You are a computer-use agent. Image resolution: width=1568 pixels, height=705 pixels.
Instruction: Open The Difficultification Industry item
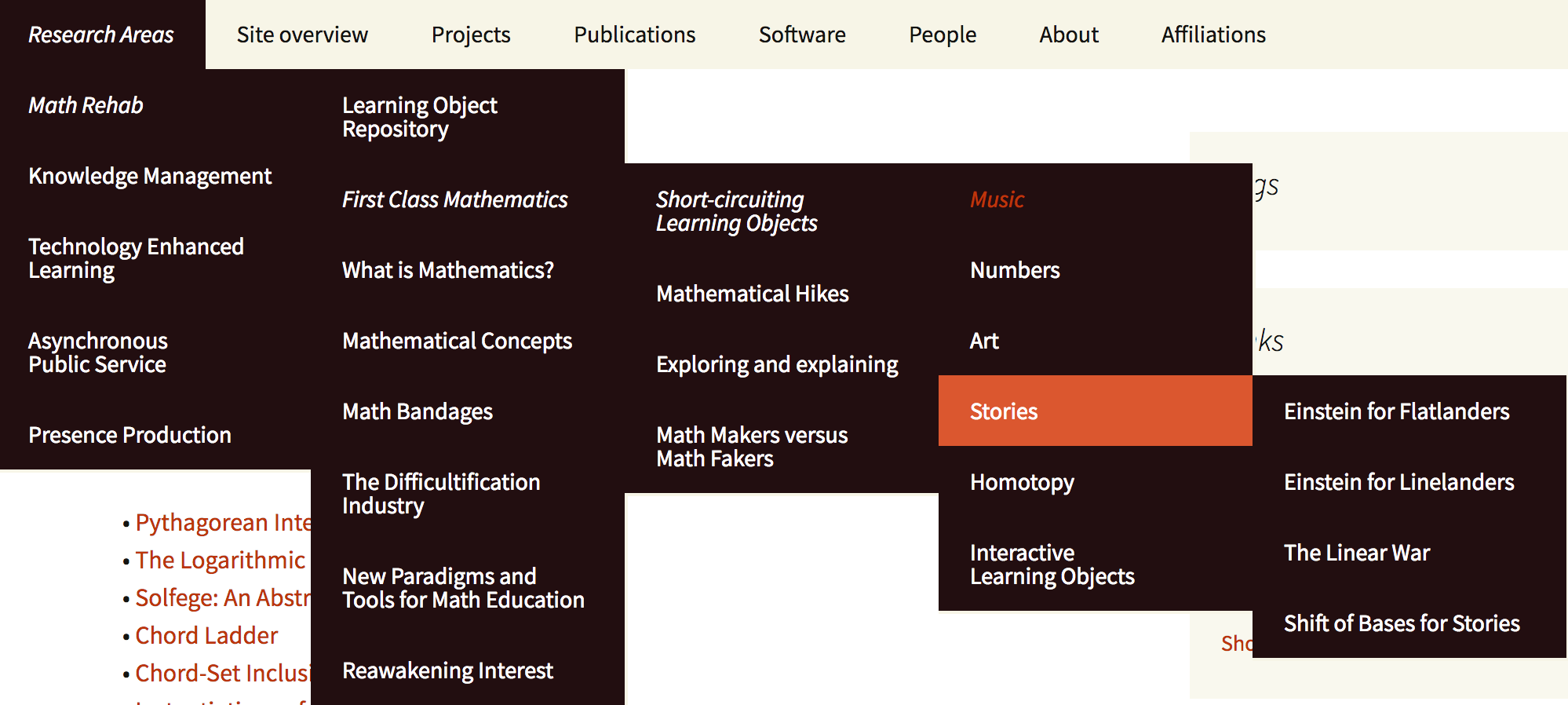click(x=441, y=494)
